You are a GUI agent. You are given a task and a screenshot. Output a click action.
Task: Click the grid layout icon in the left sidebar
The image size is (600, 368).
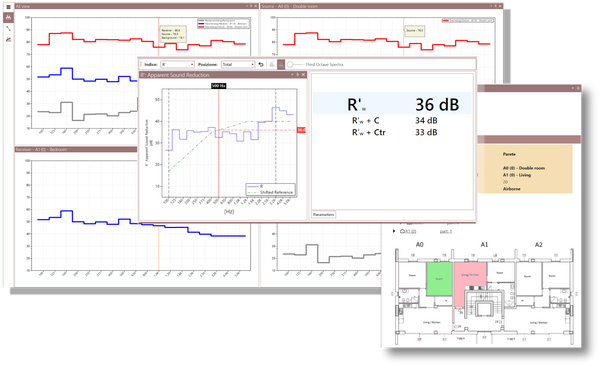8,7
